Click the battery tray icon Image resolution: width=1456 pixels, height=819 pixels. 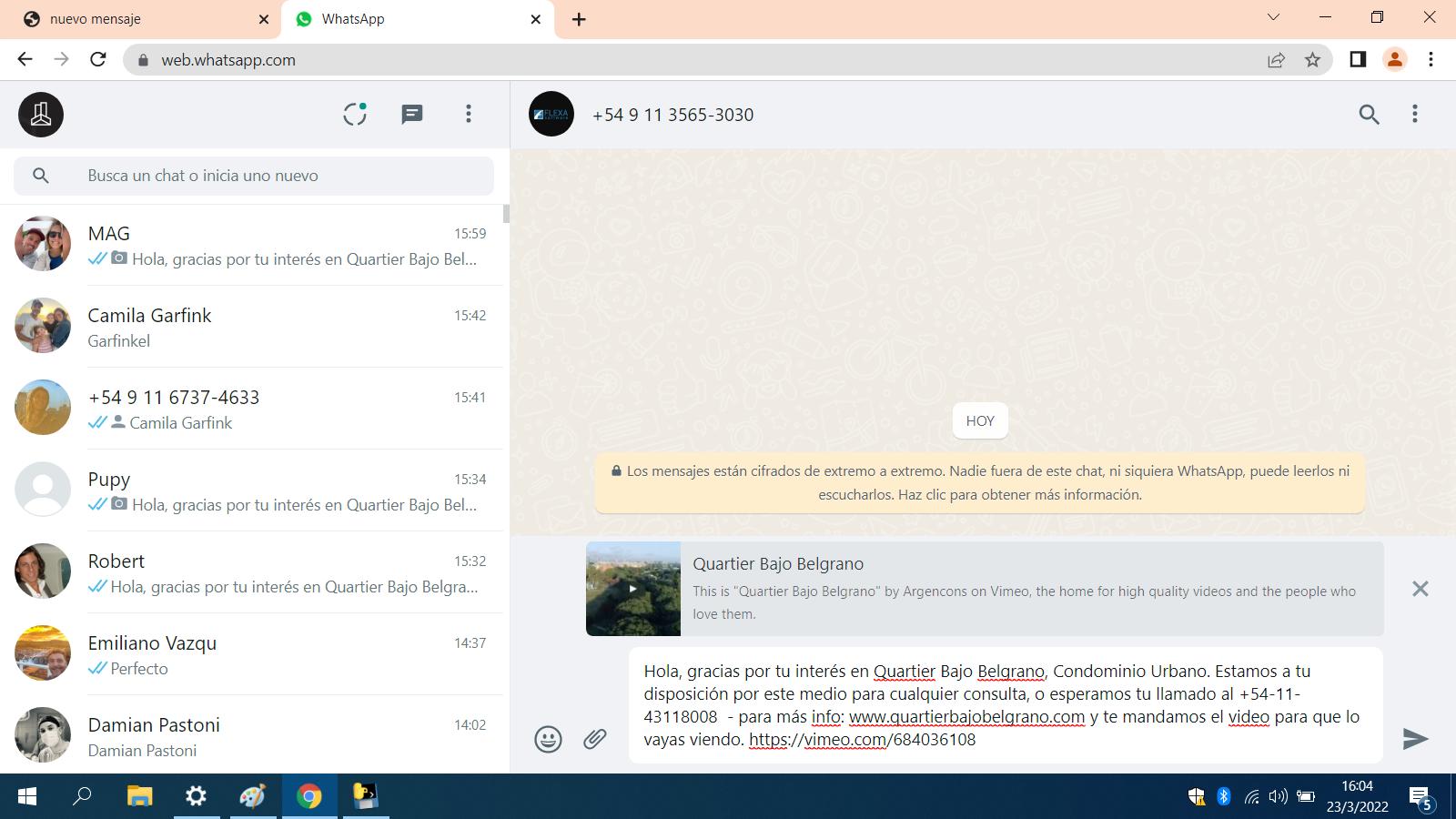[x=1305, y=797]
